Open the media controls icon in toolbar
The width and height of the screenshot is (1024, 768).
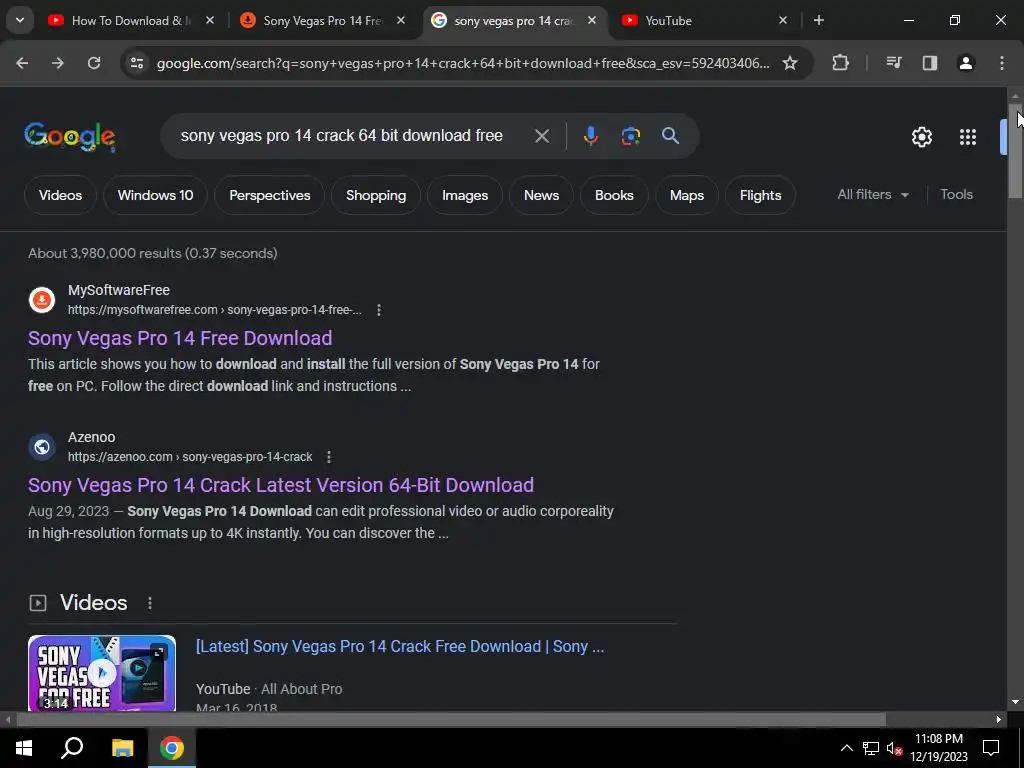point(894,63)
